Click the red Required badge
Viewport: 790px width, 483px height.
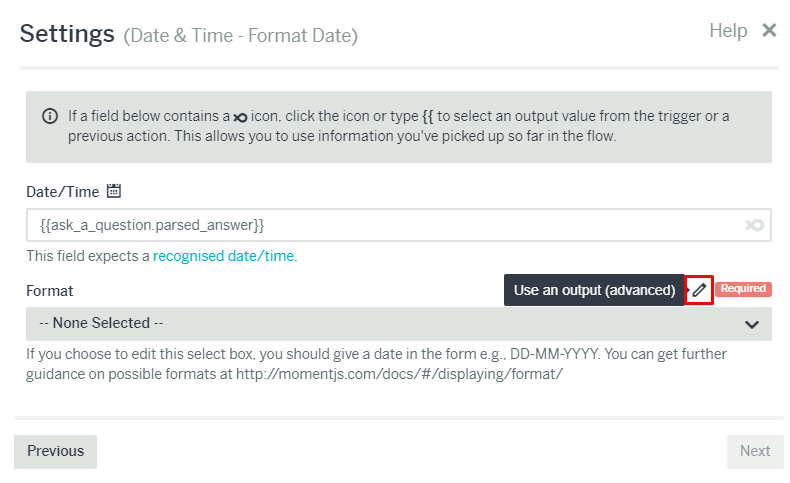pos(743,289)
